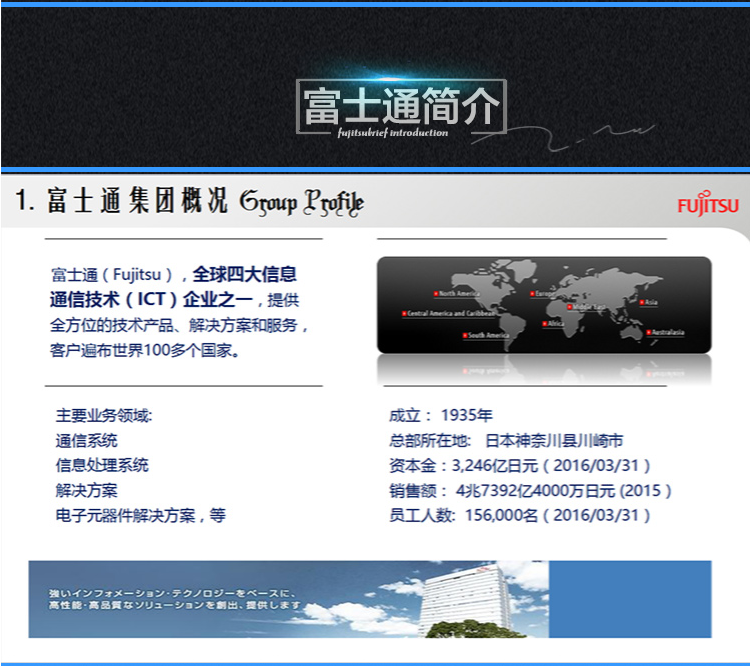Click the 'fujitsubrief introduction' subtitle
750x666 pixels.
point(393,133)
